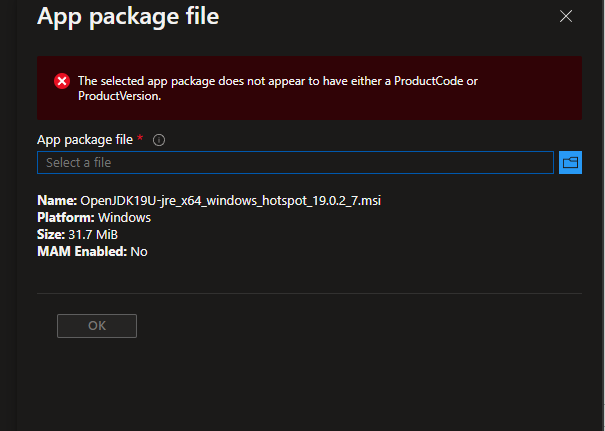Screen dimensions: 605x431
Task: Click the Size: 31.7 MiB line
Action: click(77, 235)
